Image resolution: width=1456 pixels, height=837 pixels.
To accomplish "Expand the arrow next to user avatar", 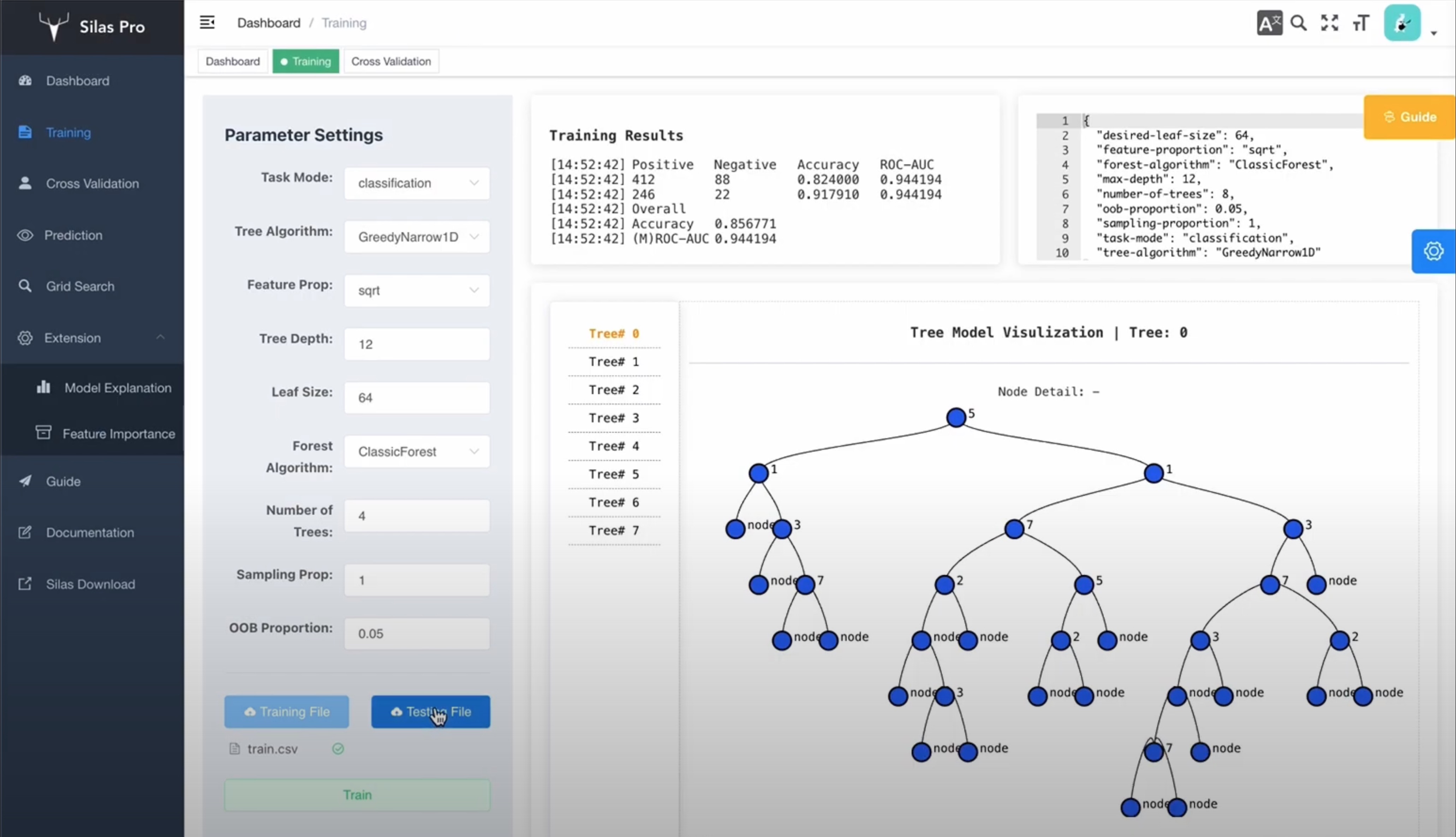I will pyautogui.click(x=1434, y=33).
